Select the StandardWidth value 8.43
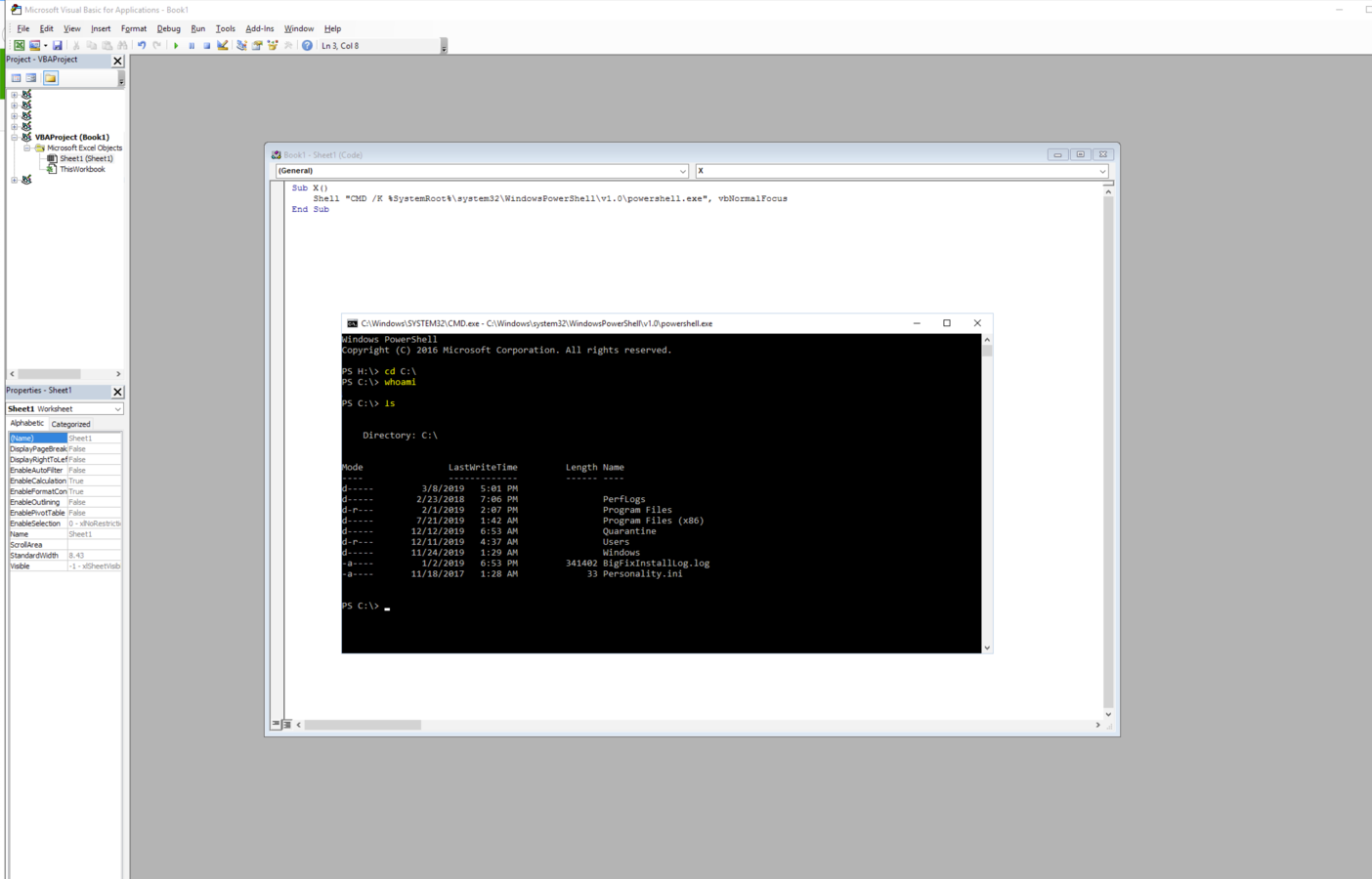 pos(95,556)
